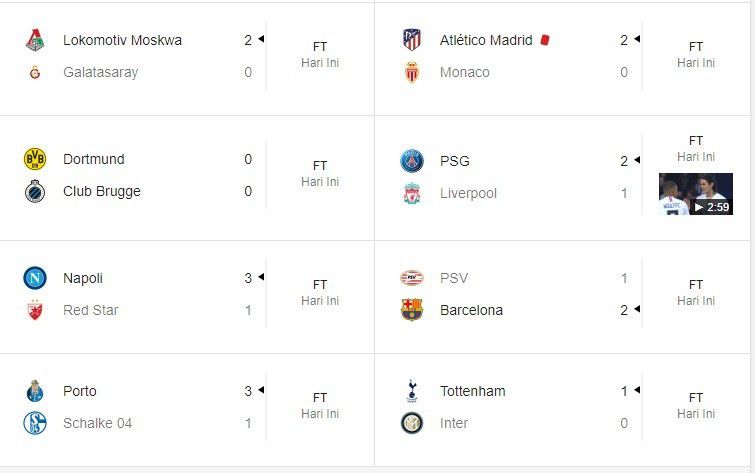Open FT status of Dortmund match
This screenshot has width=755, height=473.
[x=320, y=166]
